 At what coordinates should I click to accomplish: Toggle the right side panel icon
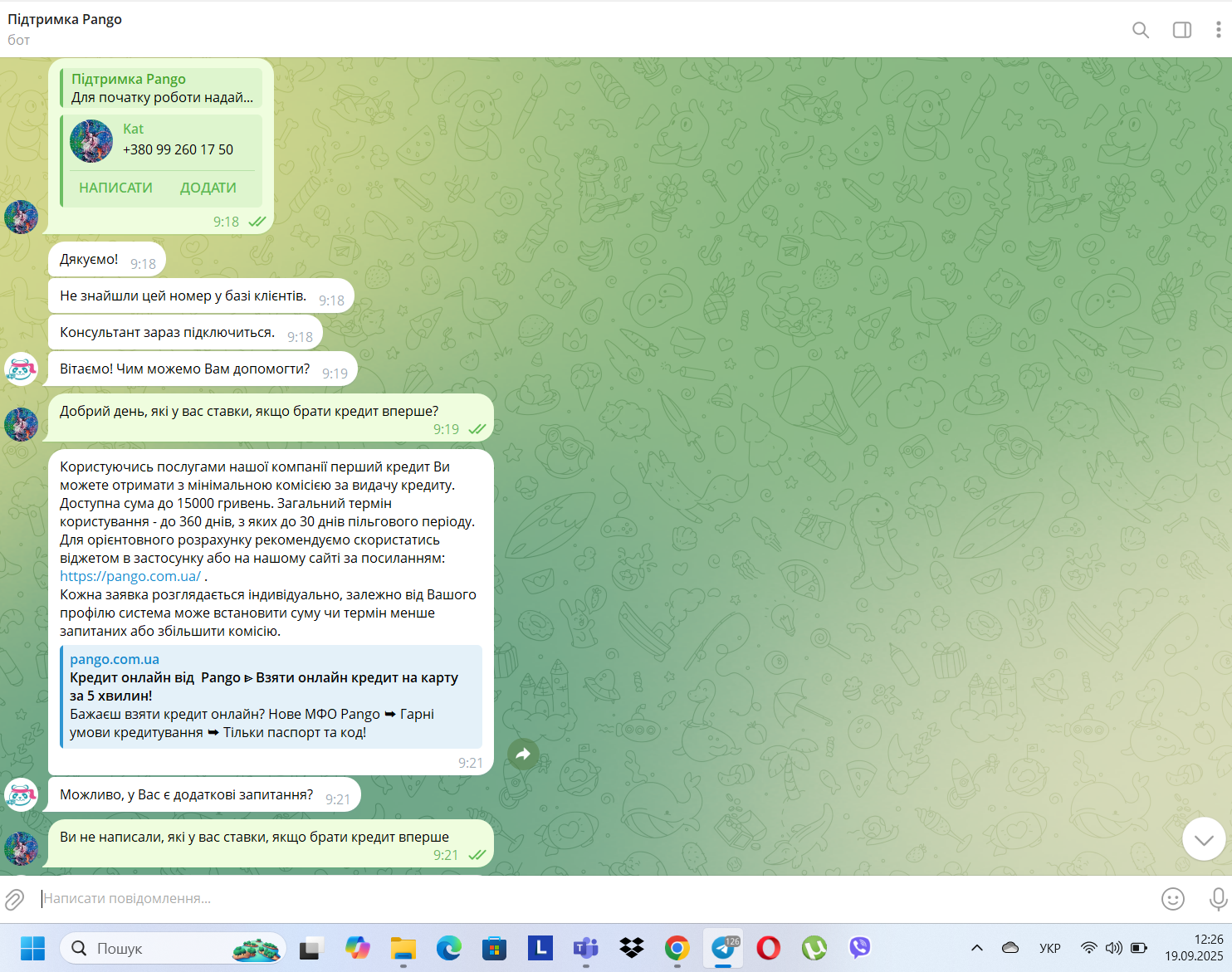point(1182,30)
